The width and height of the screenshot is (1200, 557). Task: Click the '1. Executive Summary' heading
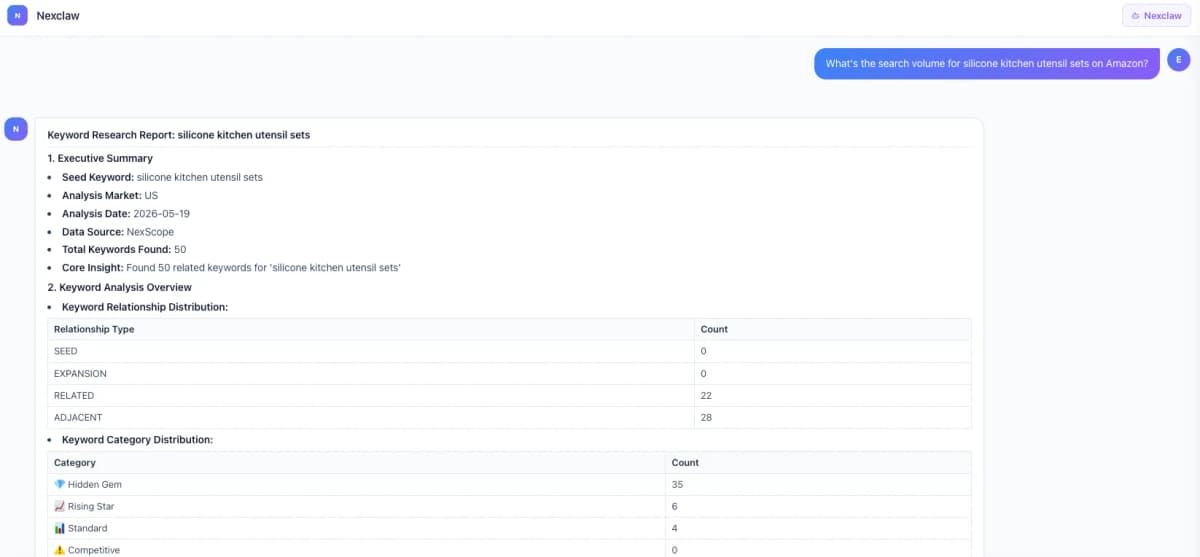100,158
